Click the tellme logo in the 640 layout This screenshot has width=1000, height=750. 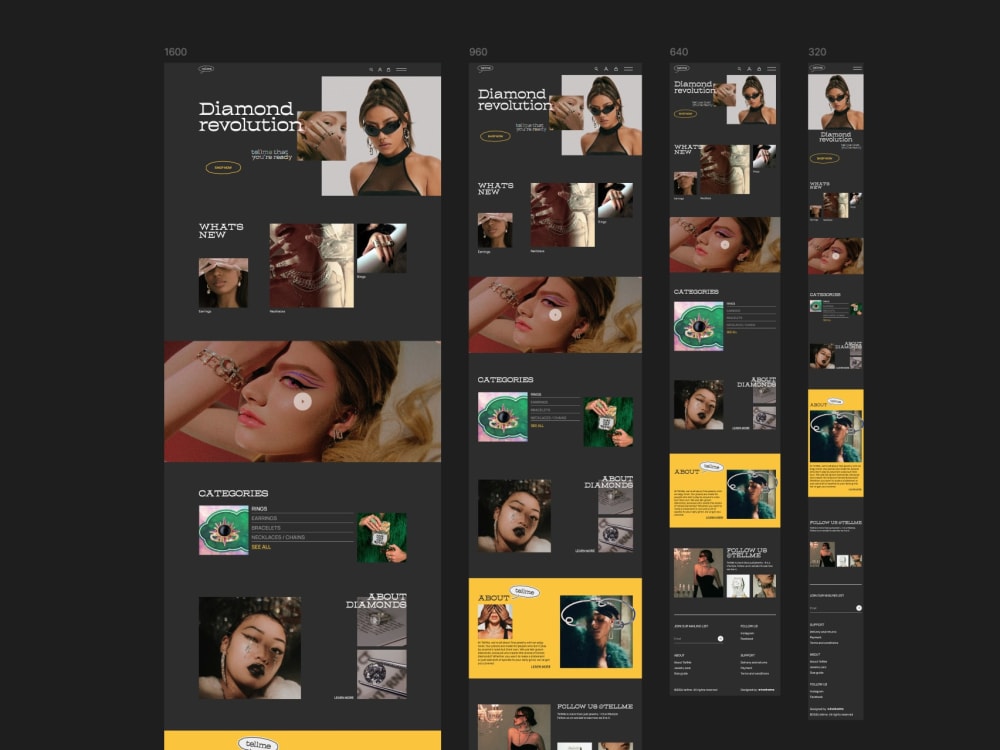click(682, 68)
